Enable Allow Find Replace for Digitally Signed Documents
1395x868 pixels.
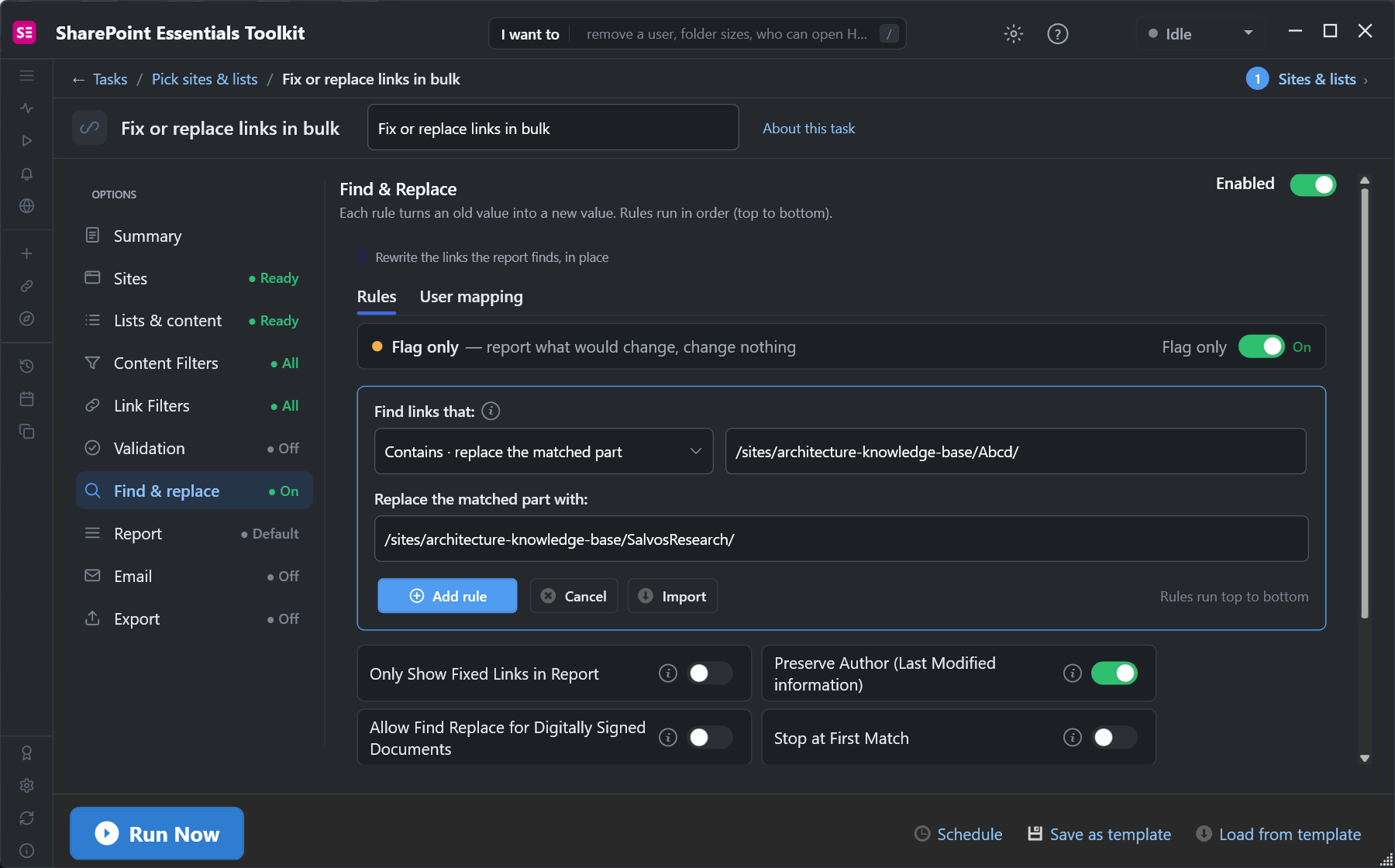point(710,737)
